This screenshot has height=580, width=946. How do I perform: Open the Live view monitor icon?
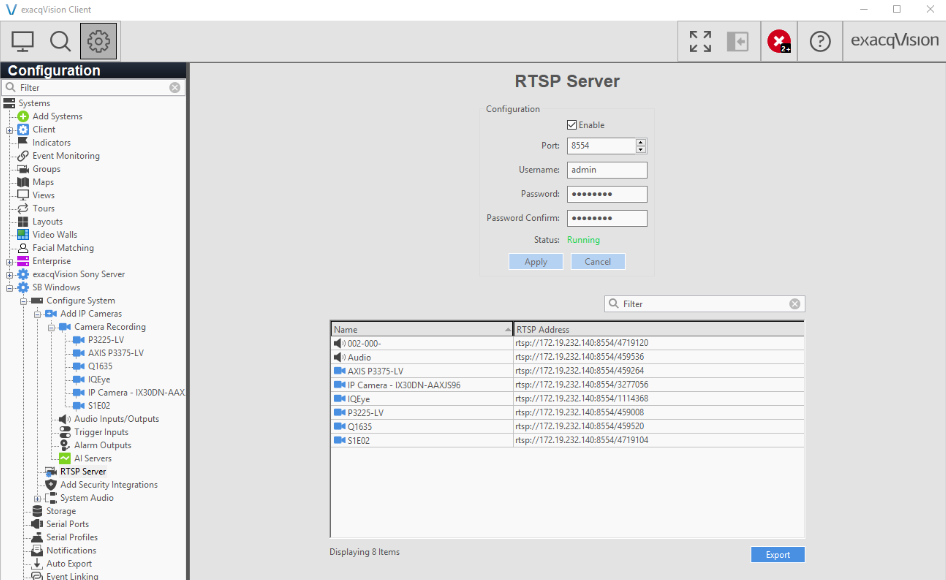click(22, 41)
